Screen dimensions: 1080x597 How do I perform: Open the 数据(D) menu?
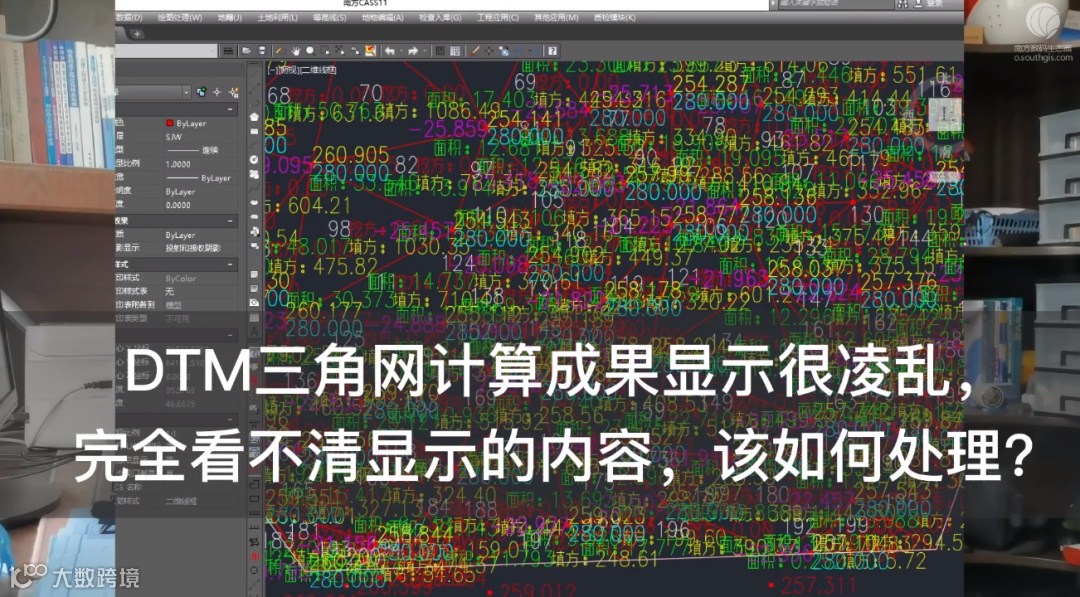click(x=129, y=17)
